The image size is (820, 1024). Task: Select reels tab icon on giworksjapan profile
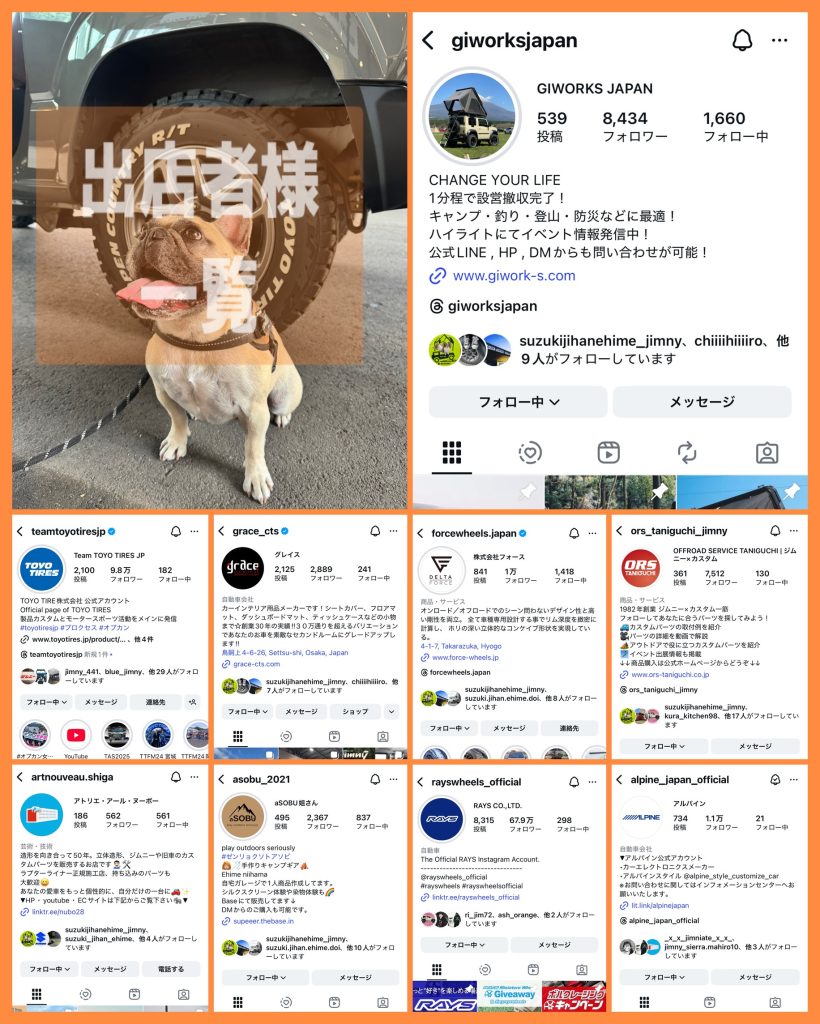point(608,453)
